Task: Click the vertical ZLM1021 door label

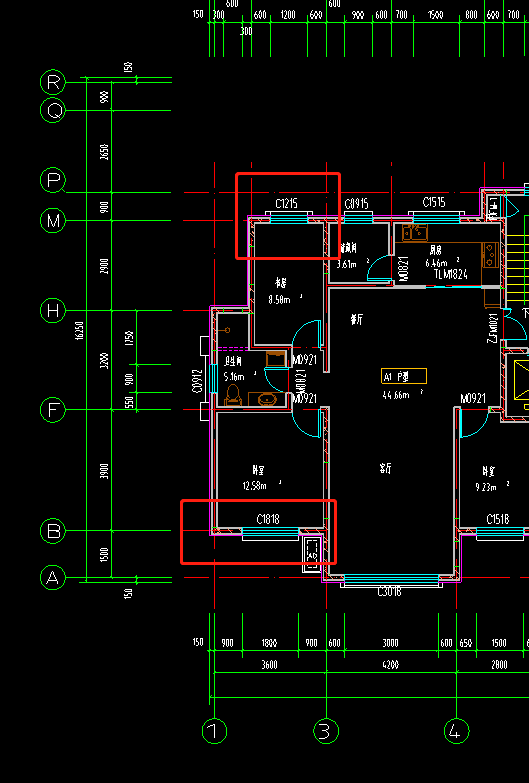Action: click(493, 328)
